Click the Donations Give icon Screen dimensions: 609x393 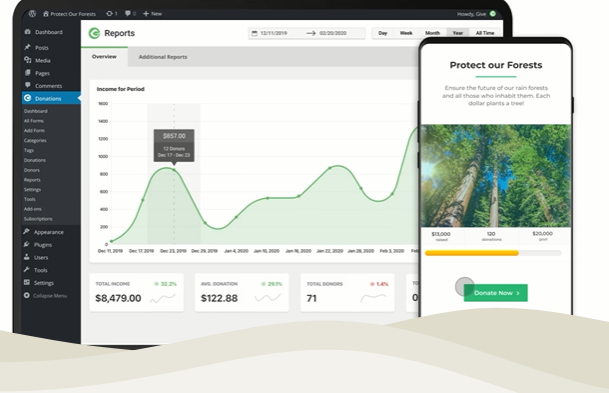[x=27, y=98]
